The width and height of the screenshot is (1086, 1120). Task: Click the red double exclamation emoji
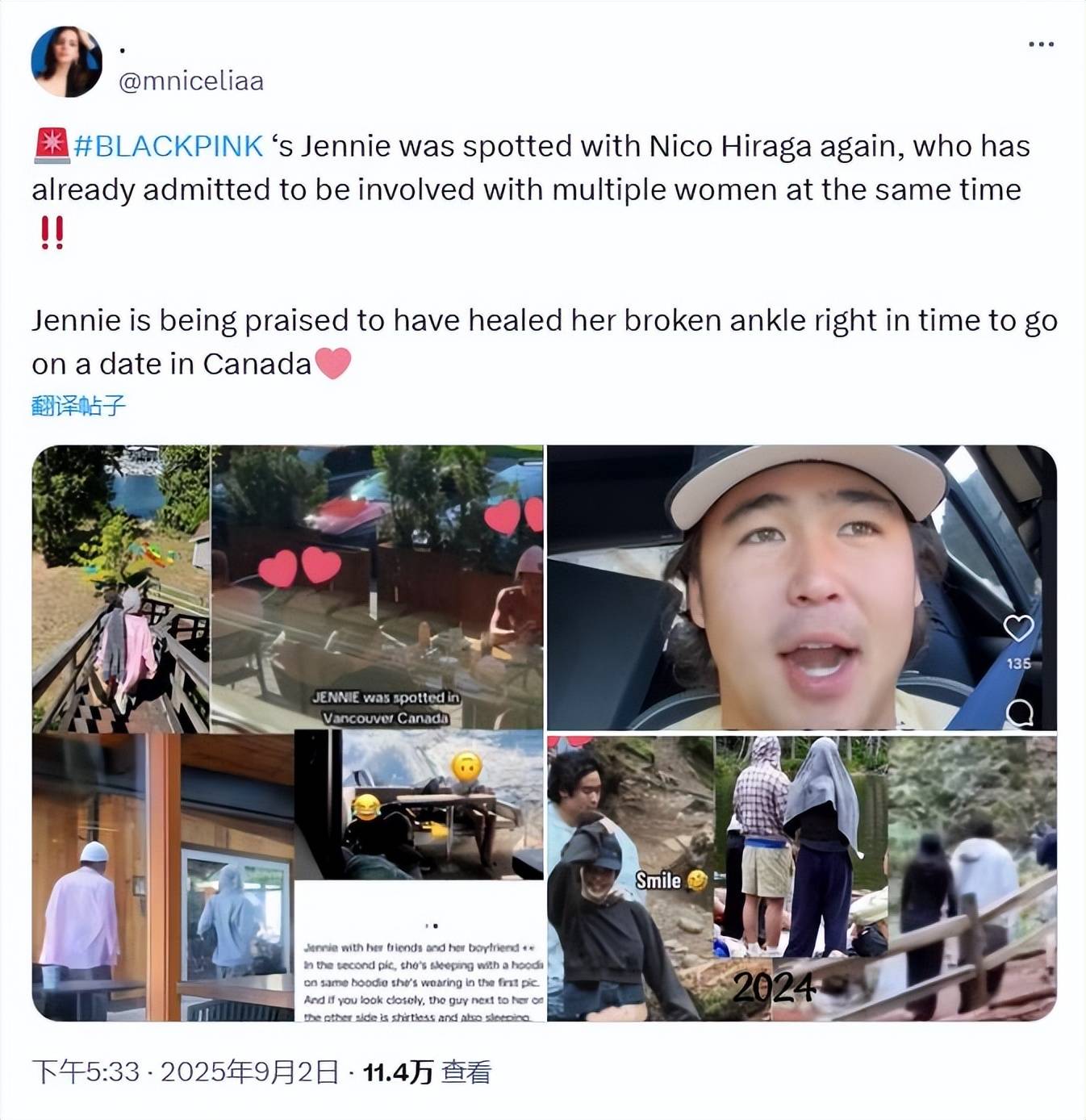pos(52,233)
